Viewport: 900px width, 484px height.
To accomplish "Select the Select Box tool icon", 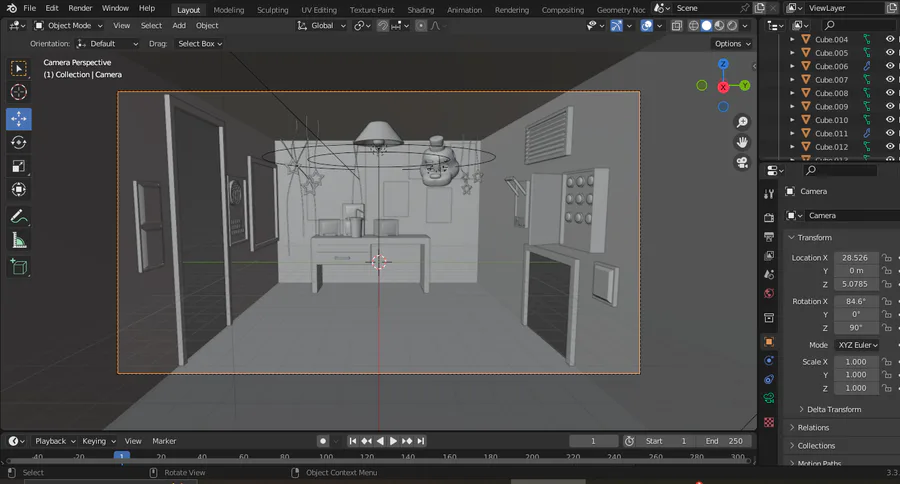I will coord(19,68).
